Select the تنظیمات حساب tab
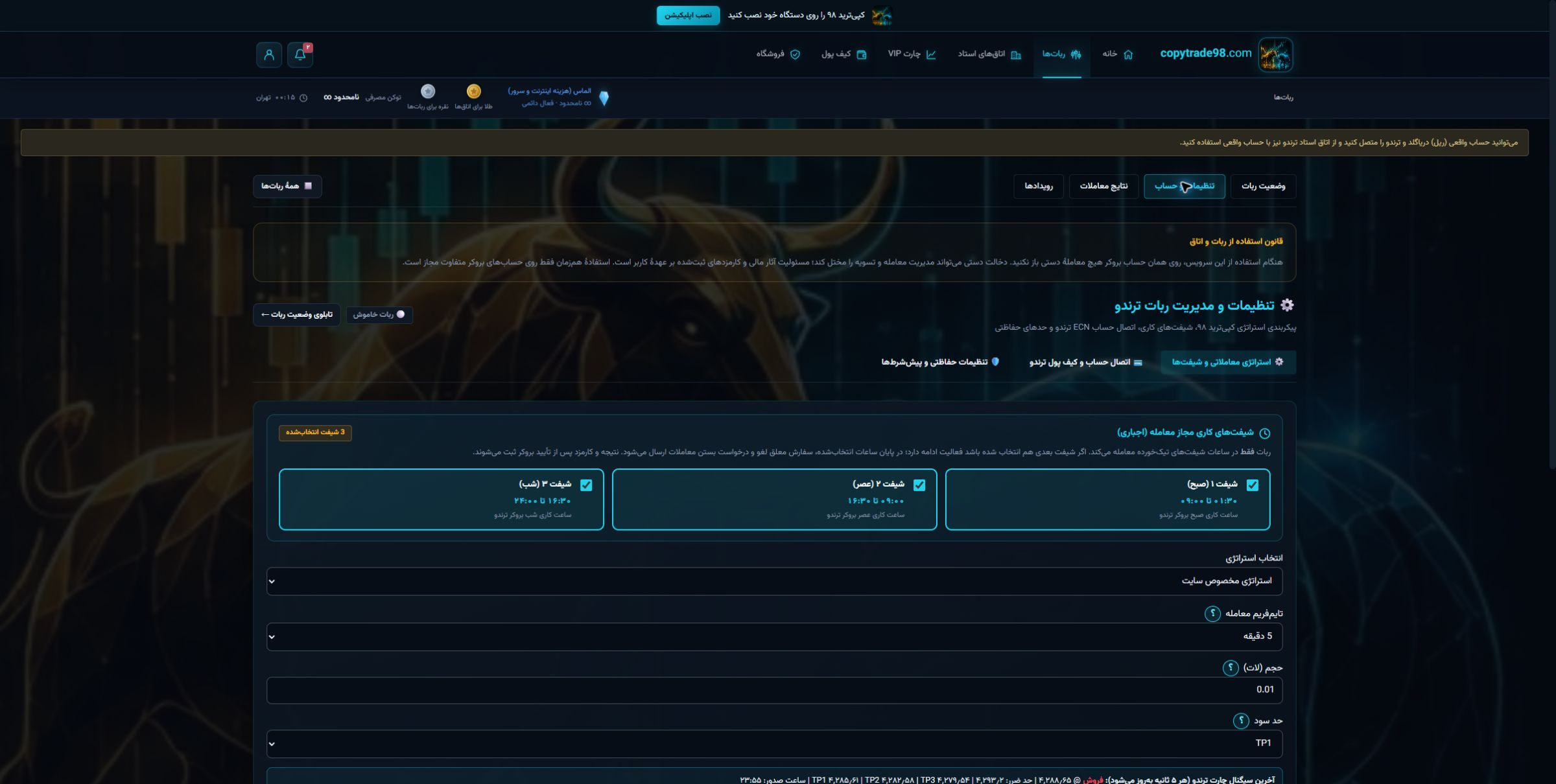The width and height of the screenshot is (1556, 784). click(x=1184, y=187)
